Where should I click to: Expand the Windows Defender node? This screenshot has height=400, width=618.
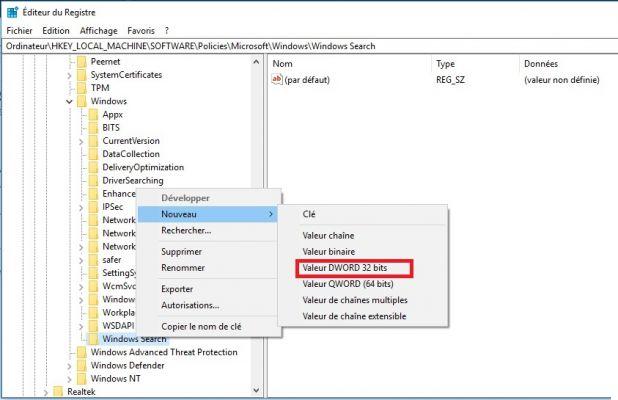point(69,366)
